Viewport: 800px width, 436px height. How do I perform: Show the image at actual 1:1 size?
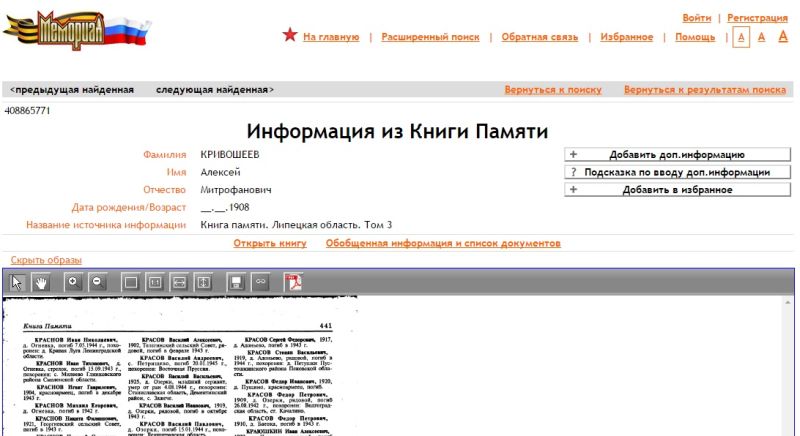(155, 282)
